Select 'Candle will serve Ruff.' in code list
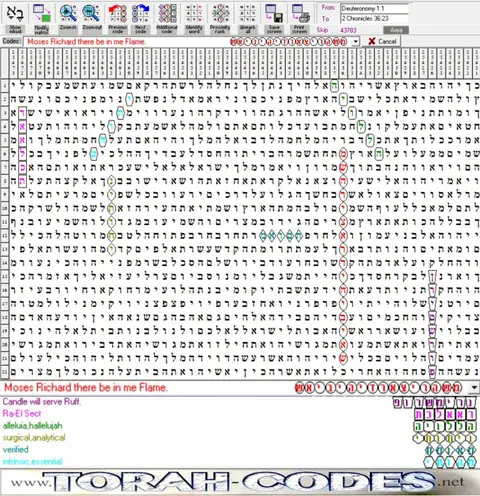The width and height of the screenshot is (480, 496). pyautogui.click(x=42, y=401)
